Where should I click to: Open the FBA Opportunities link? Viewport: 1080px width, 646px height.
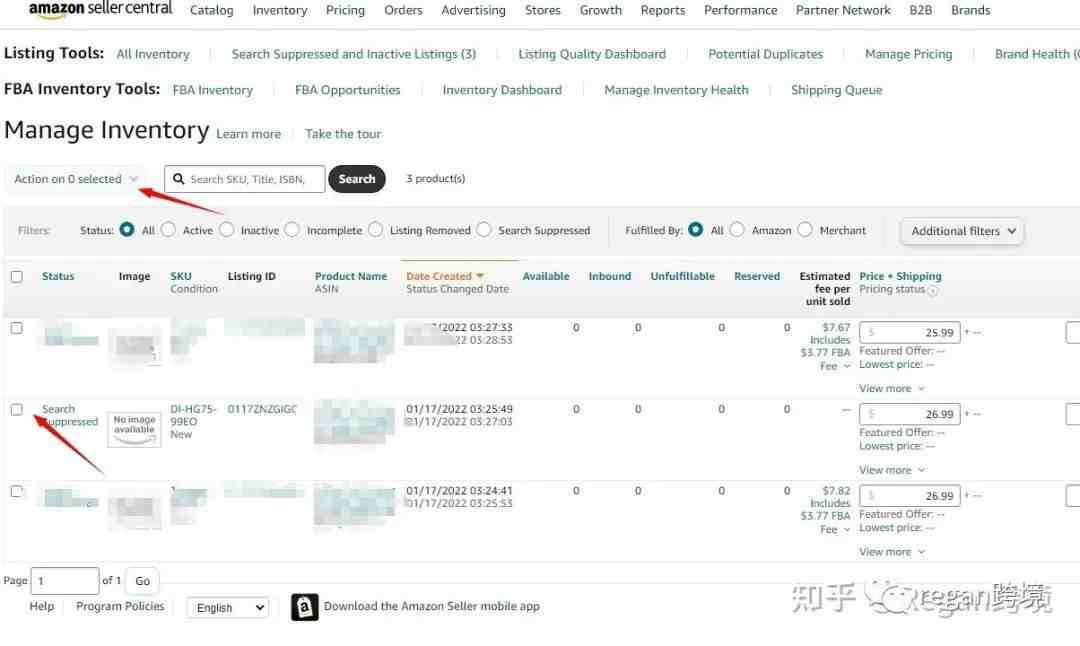[x=347, y=90]
